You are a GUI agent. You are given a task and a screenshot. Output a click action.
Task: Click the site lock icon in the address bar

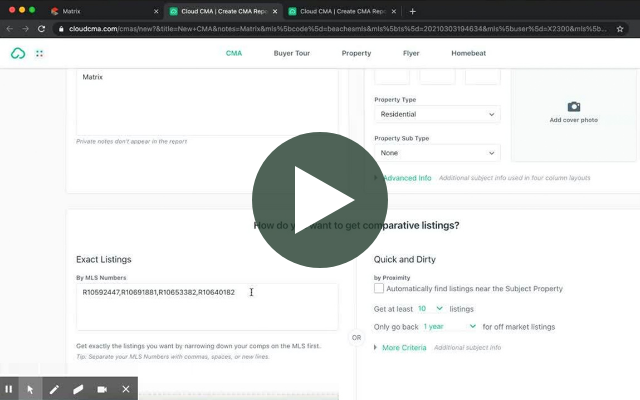[61, 29]
